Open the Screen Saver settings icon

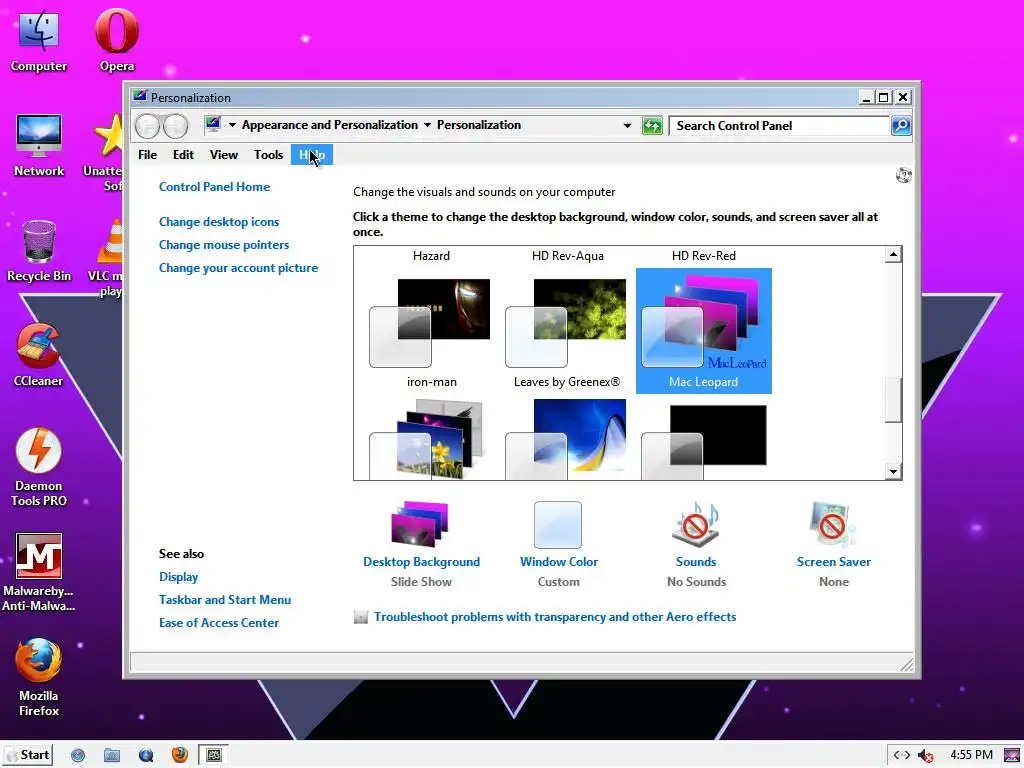[x=833, y=524]
